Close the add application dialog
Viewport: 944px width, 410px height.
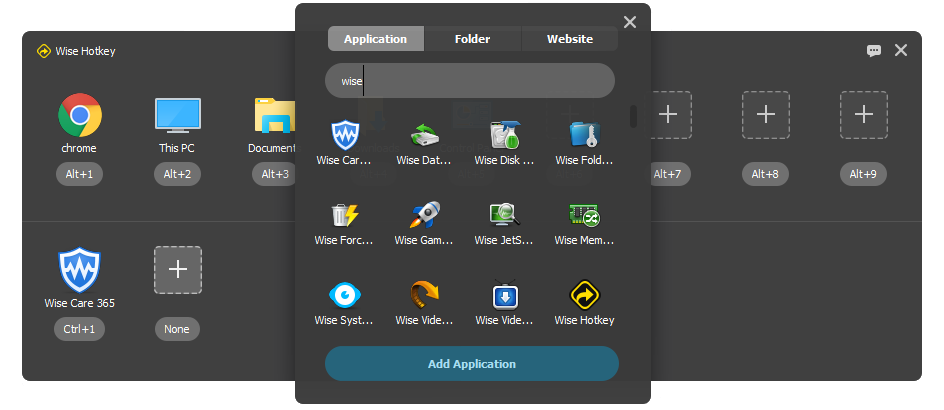coord(630,22)
